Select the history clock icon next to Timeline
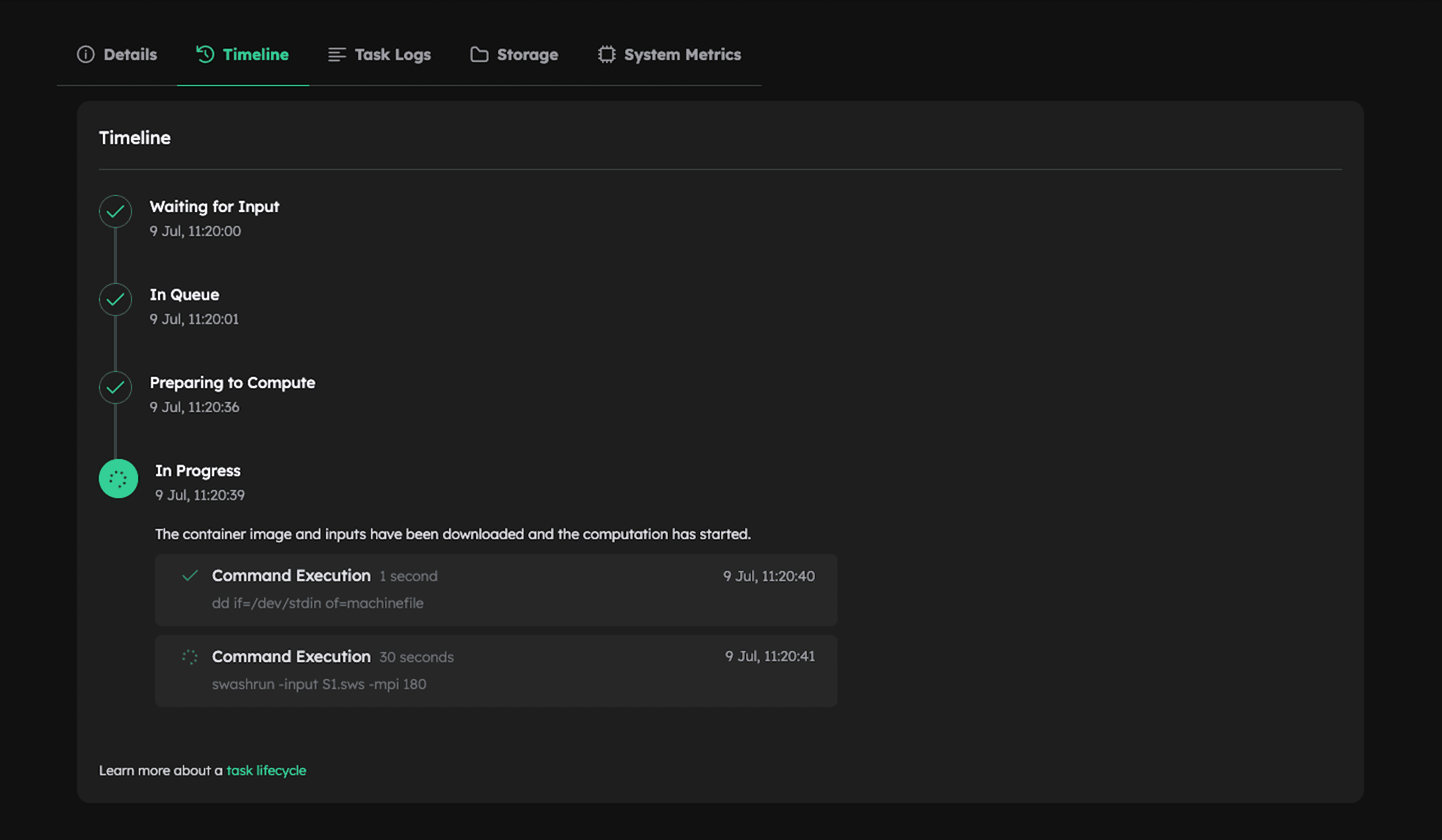 pos(205,54)
